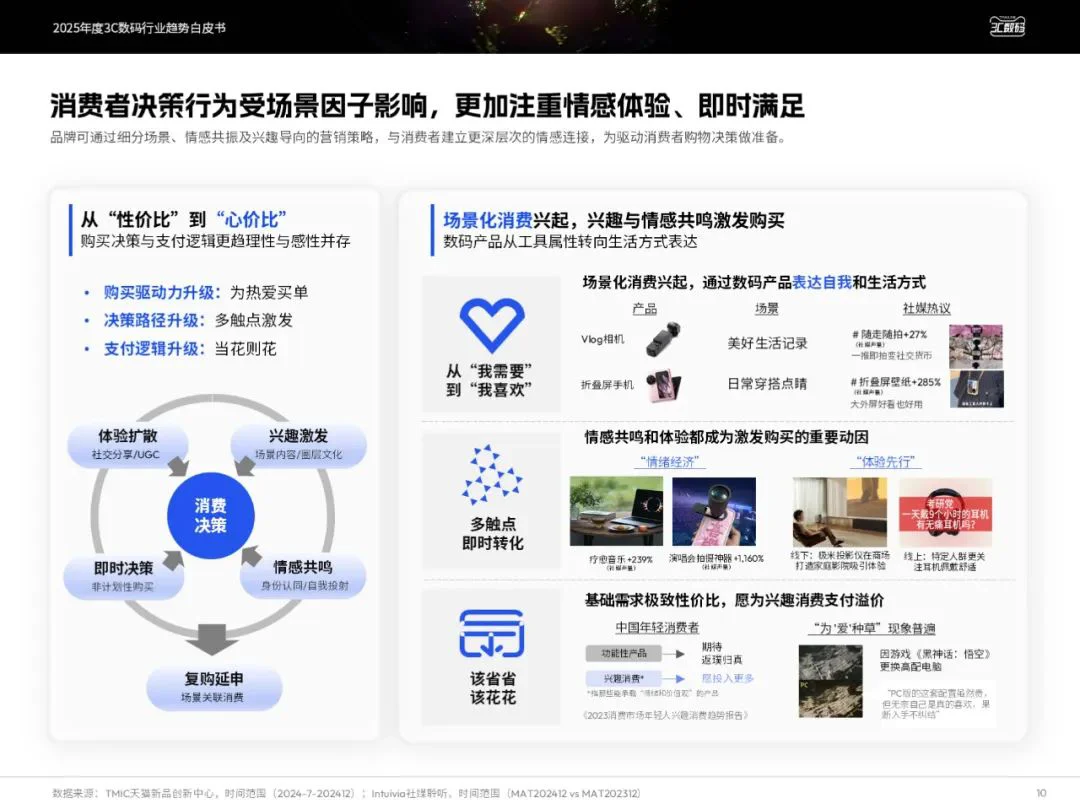Click the page number 10 at bottom right

click(1042, 791)
